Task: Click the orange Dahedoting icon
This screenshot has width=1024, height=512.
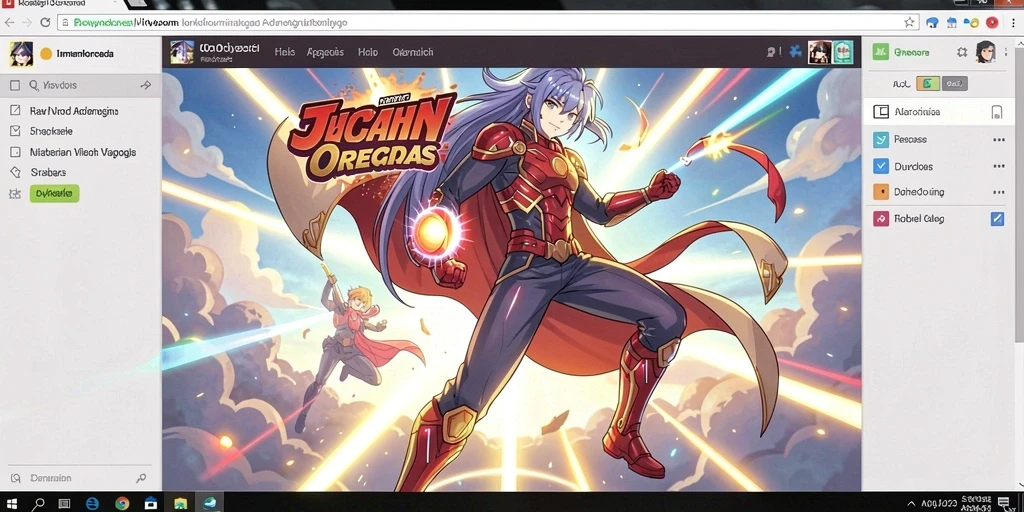Action: pyautogui.click(x=881, y=192)
